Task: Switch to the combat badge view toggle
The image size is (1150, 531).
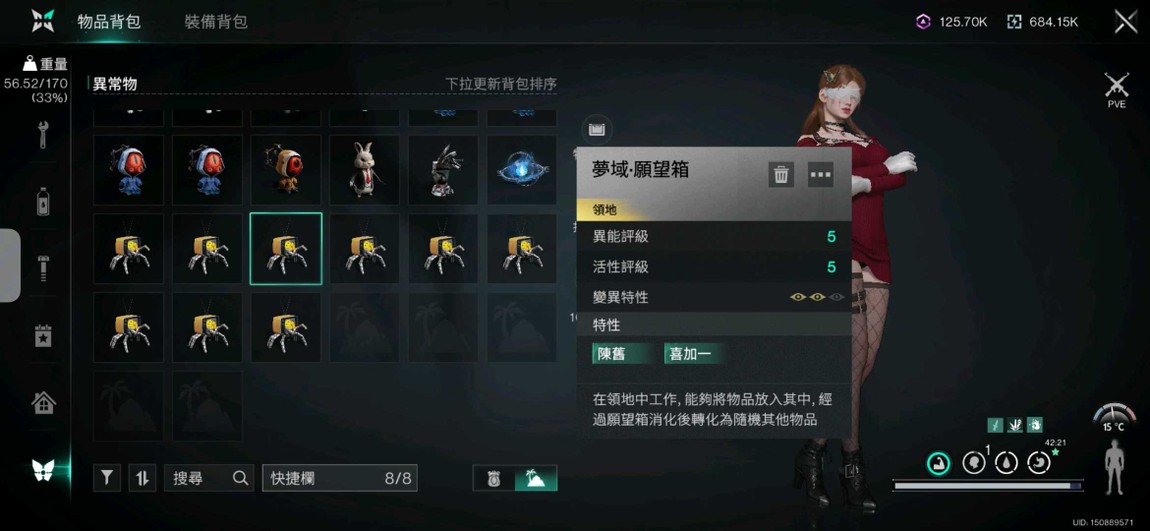Action: pos(494,478)
